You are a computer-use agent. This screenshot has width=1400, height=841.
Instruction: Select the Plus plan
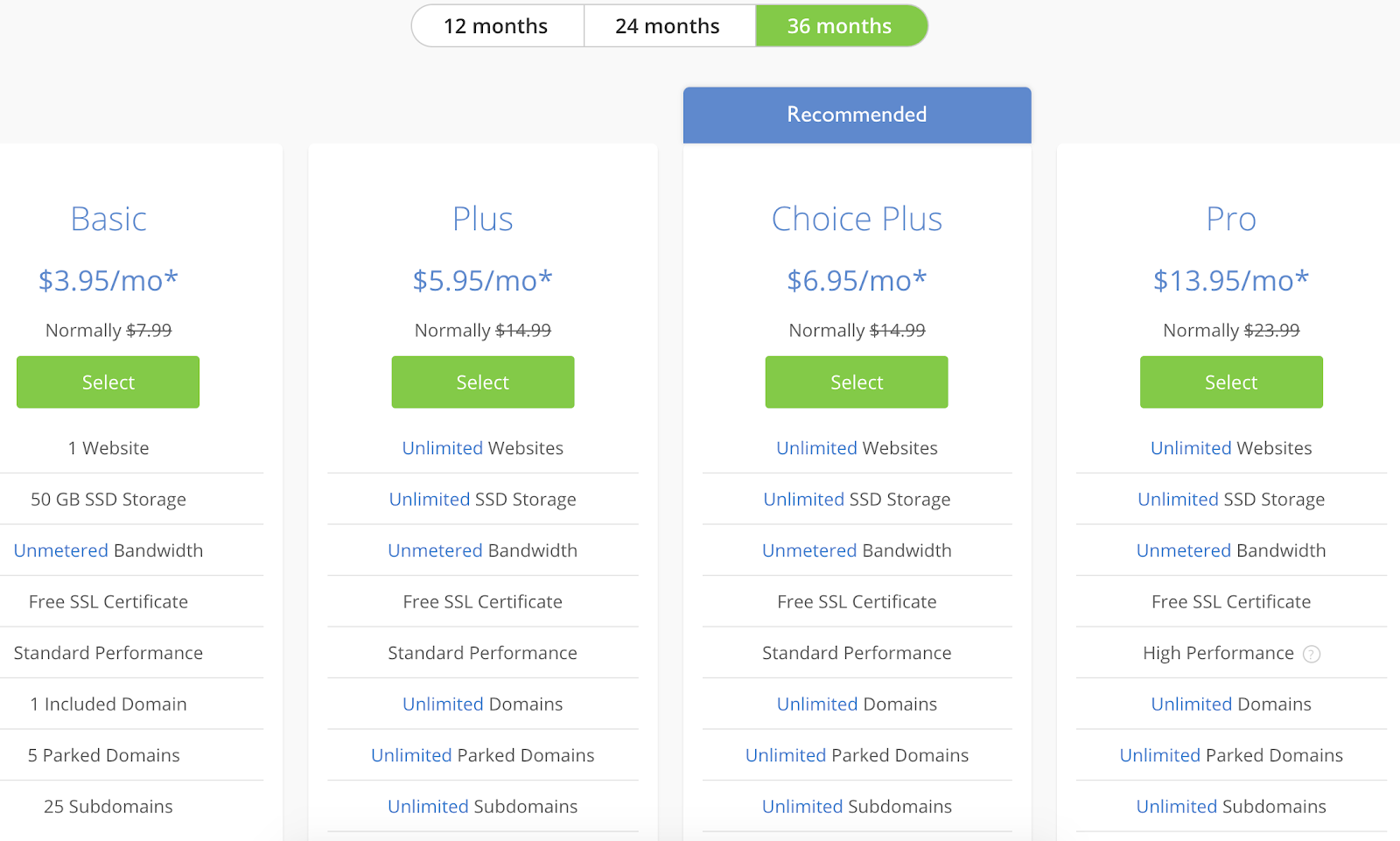pyautogui.click(x=483, y=382)
